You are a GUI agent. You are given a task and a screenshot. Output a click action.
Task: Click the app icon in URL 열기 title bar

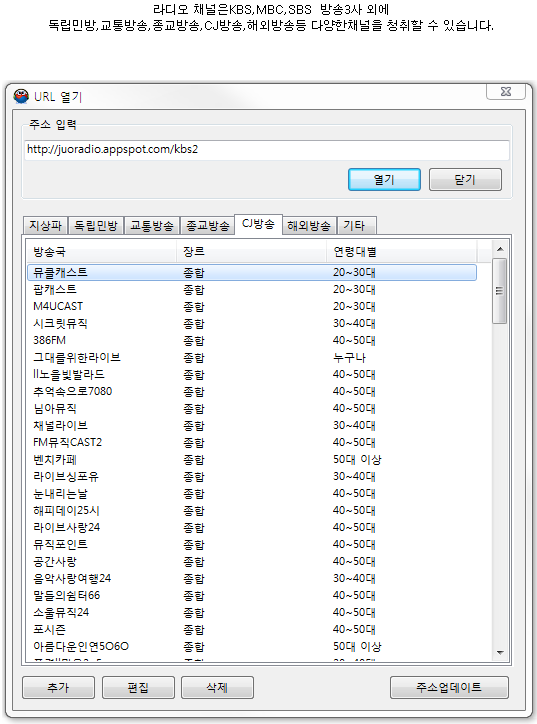click(21, 96)
